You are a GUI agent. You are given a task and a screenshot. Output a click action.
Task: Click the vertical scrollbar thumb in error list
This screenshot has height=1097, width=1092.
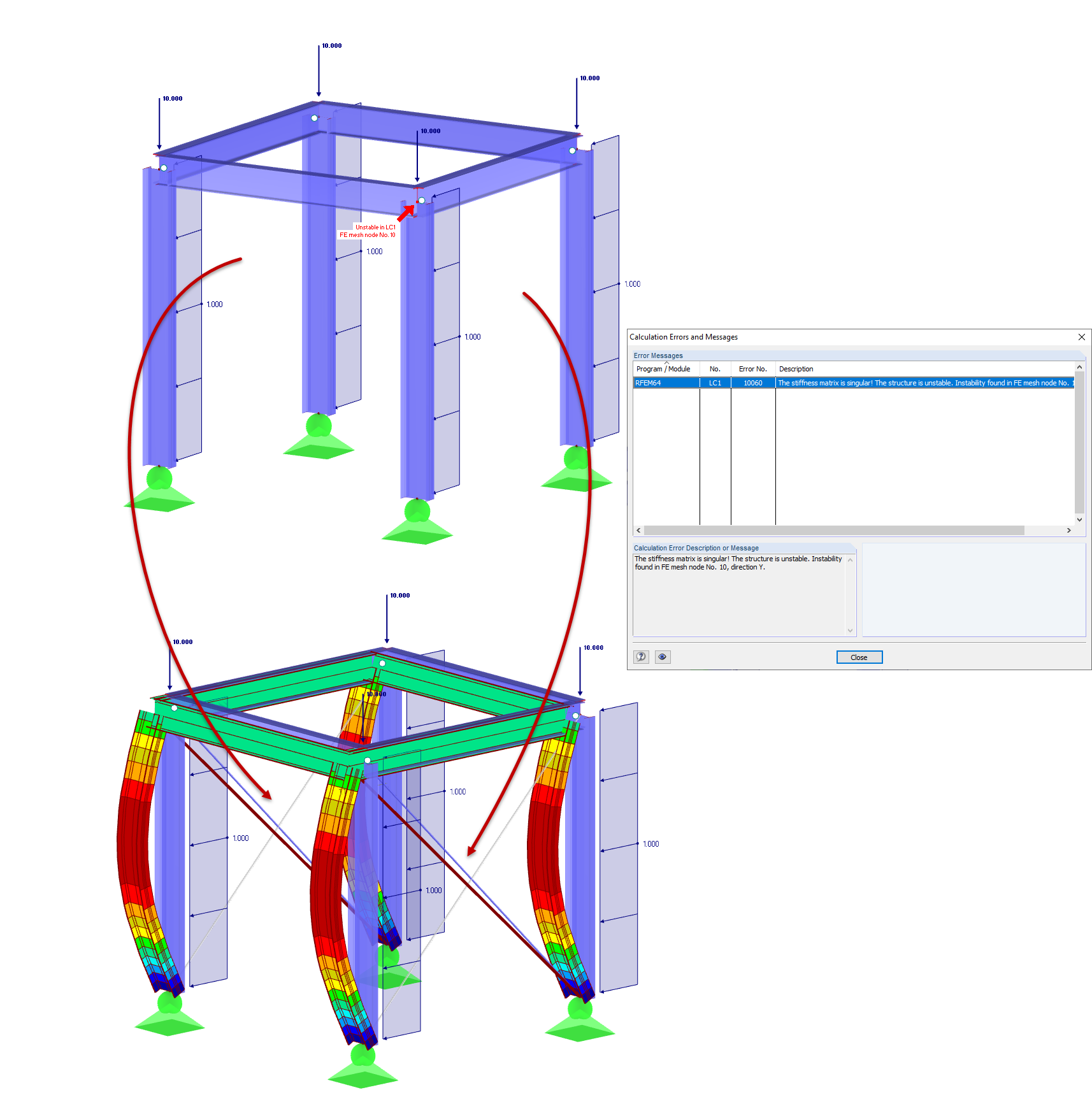pyautogui.click(x=1079, y=443)
